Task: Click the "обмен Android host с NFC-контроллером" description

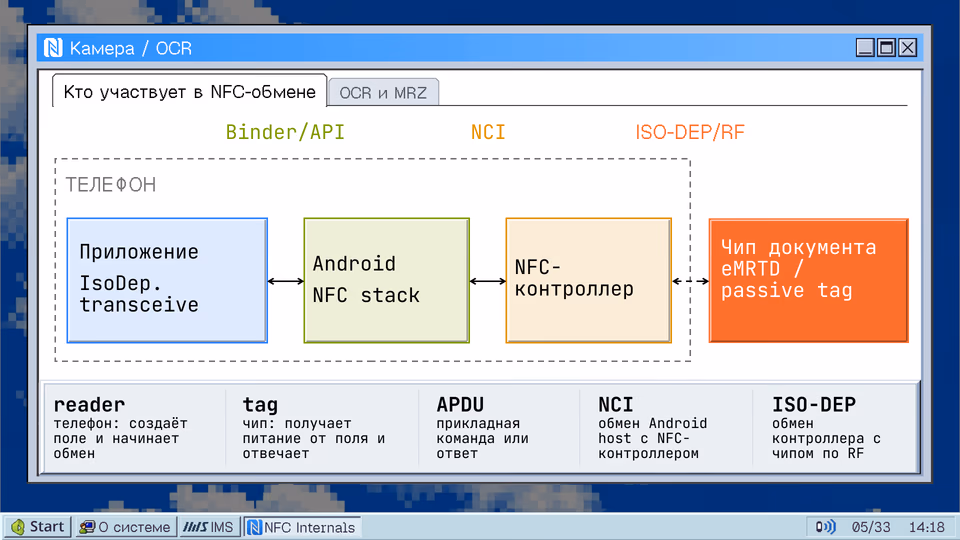Action: 653,438
